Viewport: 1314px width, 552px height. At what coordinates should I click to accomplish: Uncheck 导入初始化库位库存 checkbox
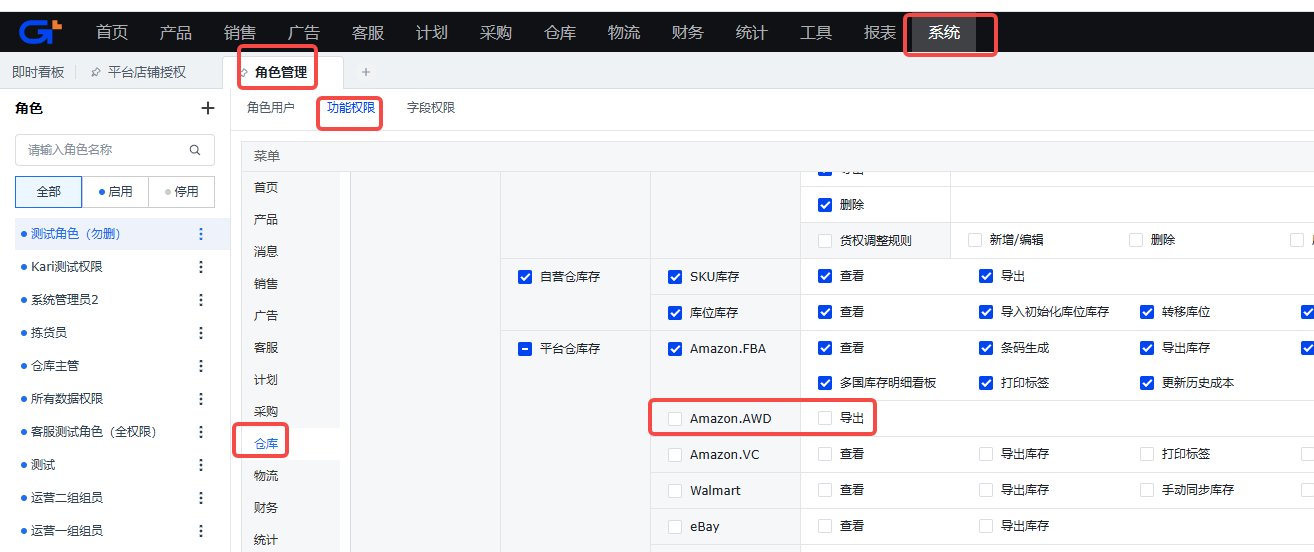[x=986, y=312]
